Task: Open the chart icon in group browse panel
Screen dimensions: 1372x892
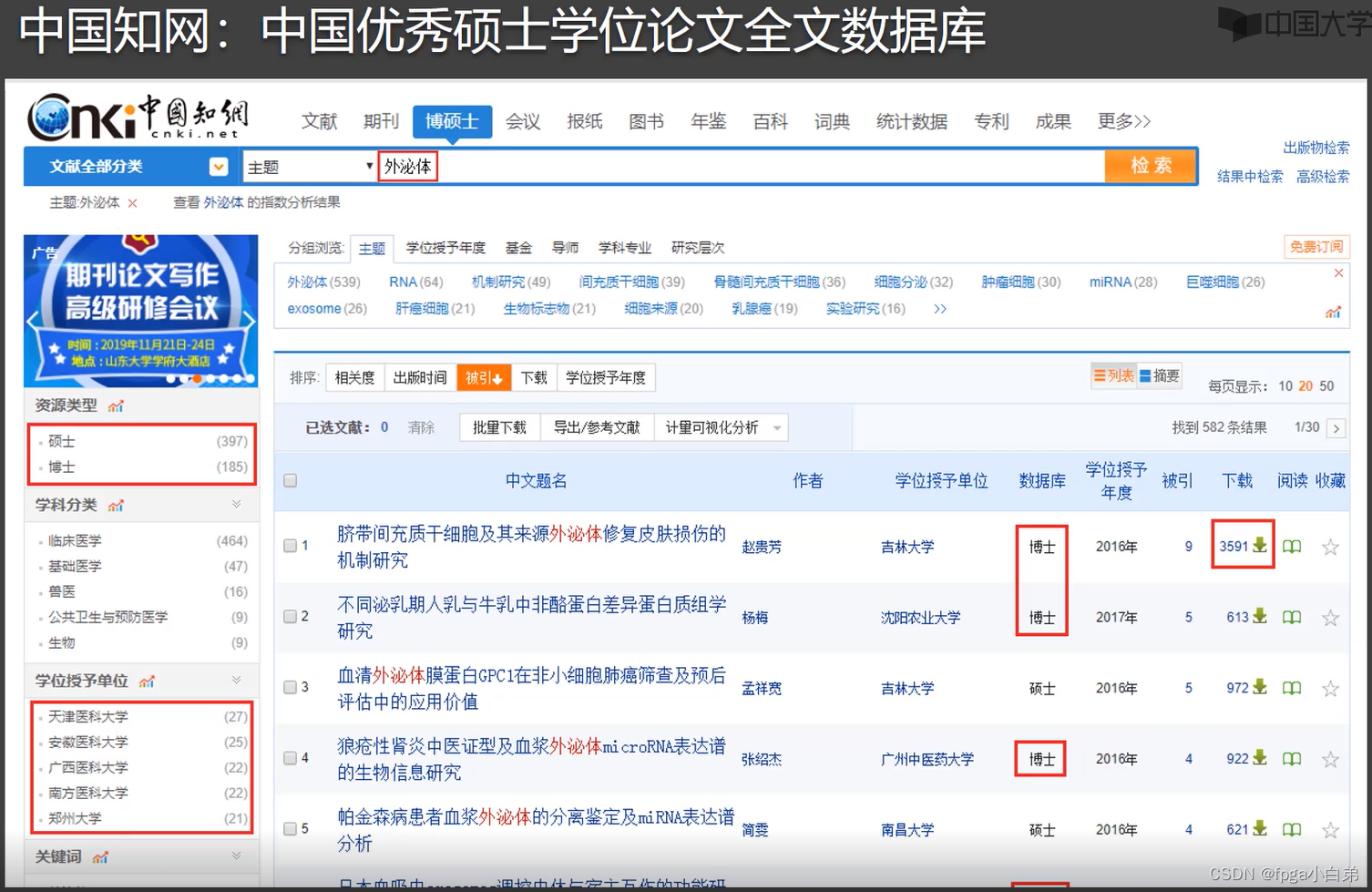Action: tap(1333, 312)
